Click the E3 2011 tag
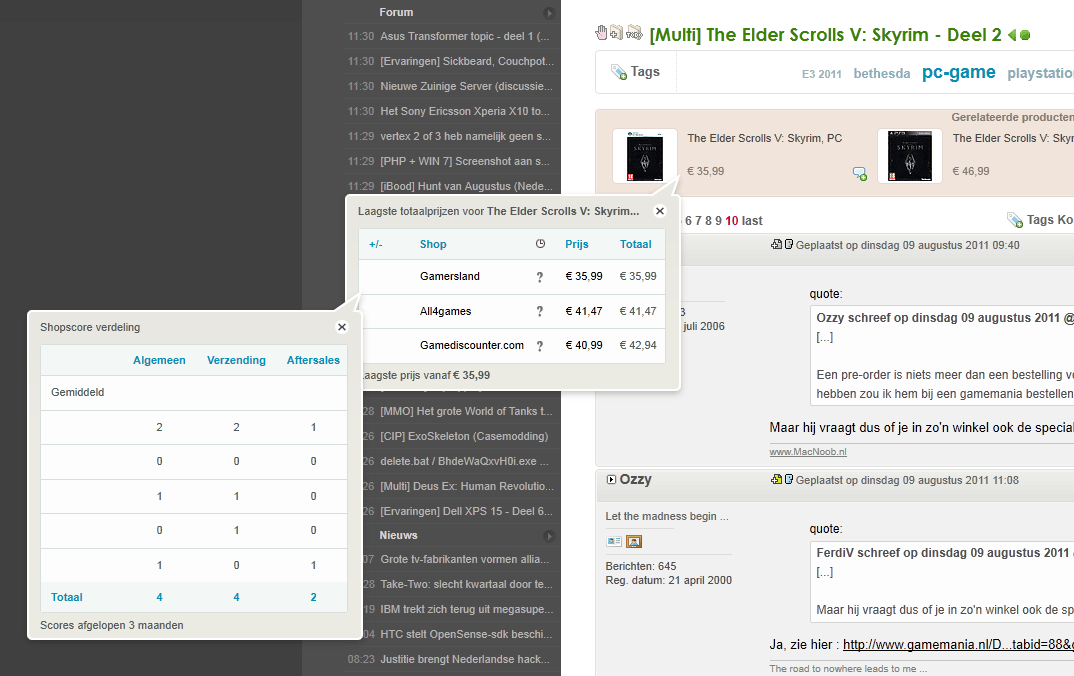The width and height of the screenshot is (1074, 676). pyautogui.click(x=822, y=74)
